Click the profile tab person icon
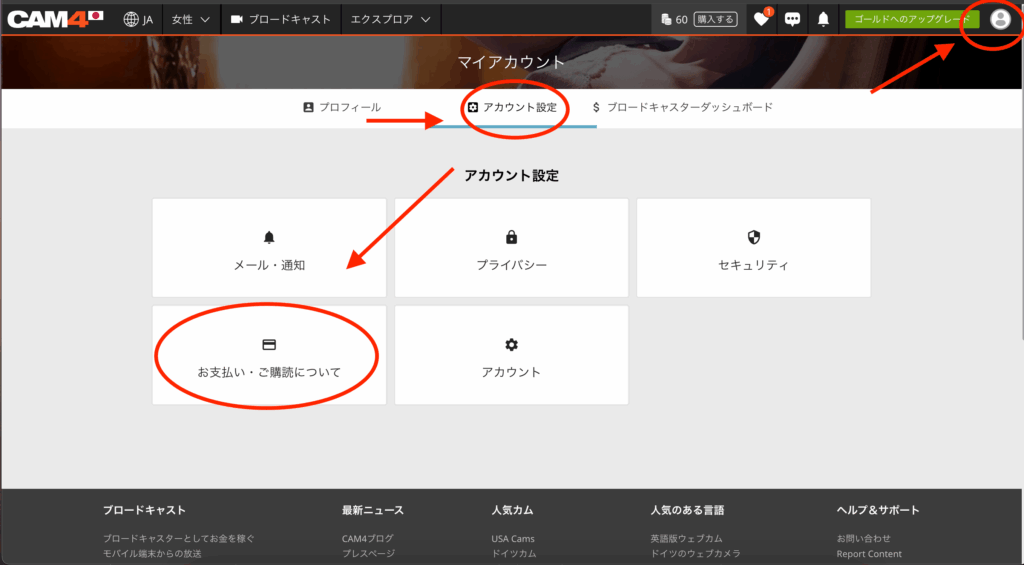 [x=308, y=107]
